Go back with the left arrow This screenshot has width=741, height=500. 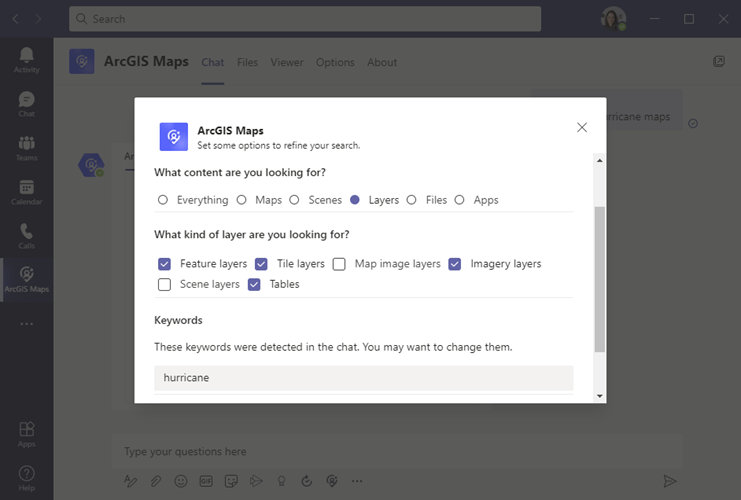[x=15, y=19]
